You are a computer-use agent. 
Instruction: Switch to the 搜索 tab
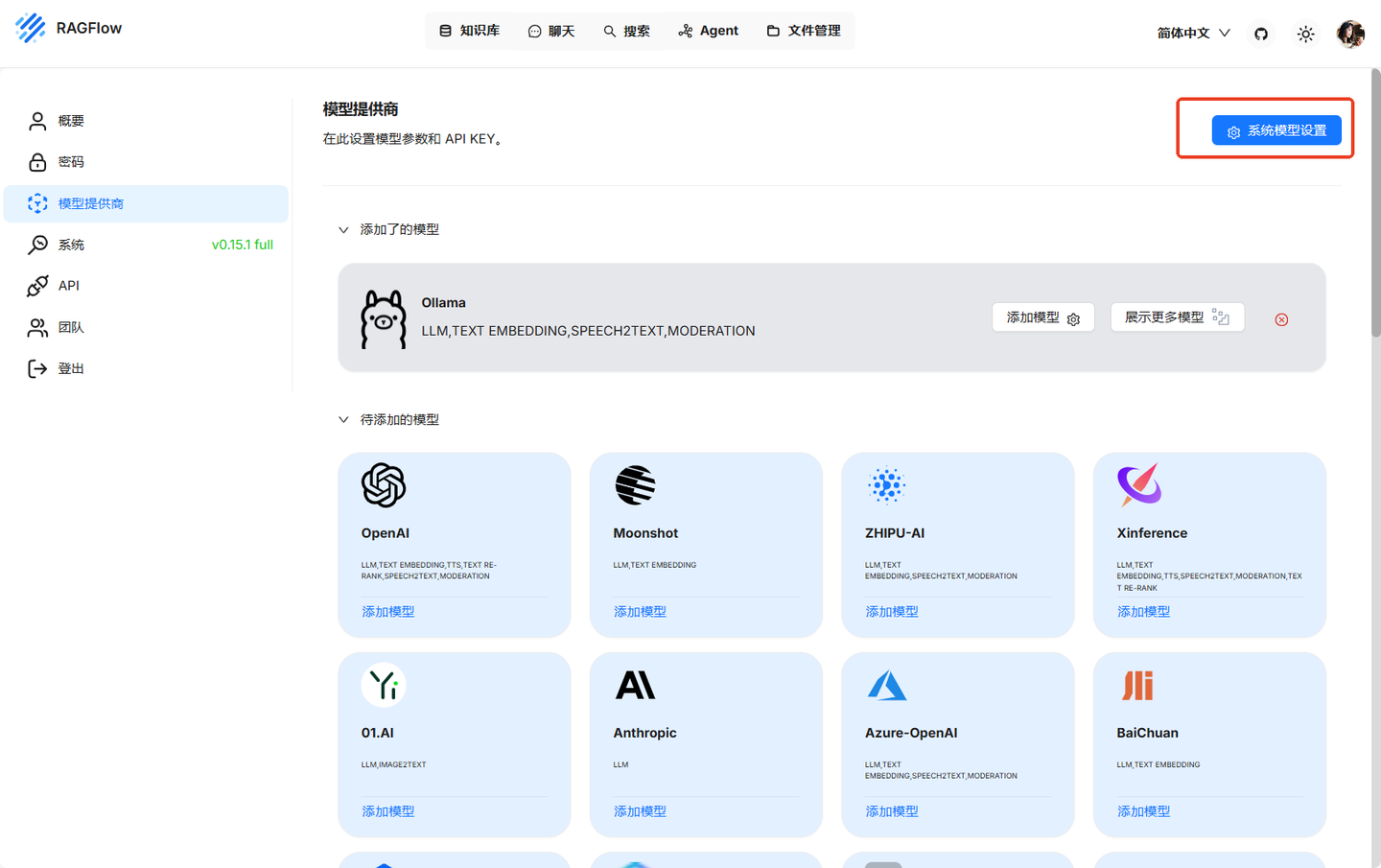tap(626, 31)
